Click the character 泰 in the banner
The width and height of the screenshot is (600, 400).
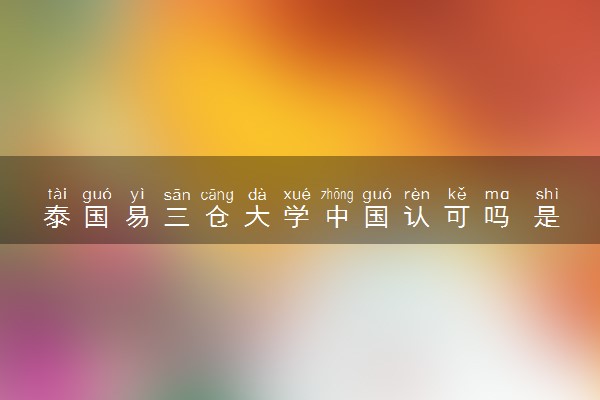tap(57, 217)
